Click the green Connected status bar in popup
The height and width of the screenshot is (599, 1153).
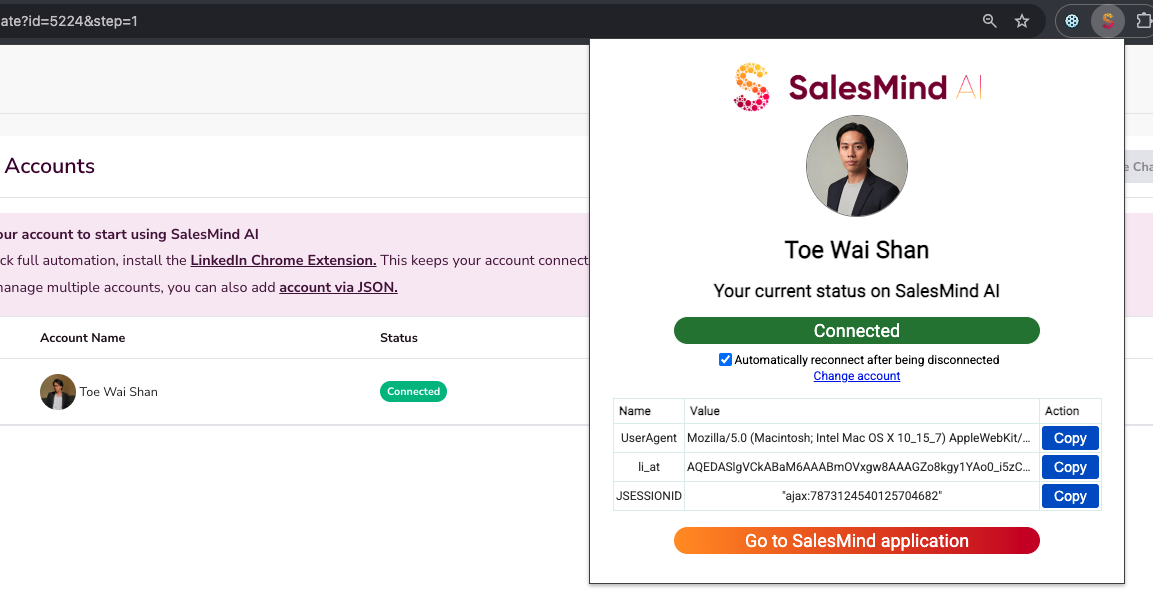pos(857,331)
